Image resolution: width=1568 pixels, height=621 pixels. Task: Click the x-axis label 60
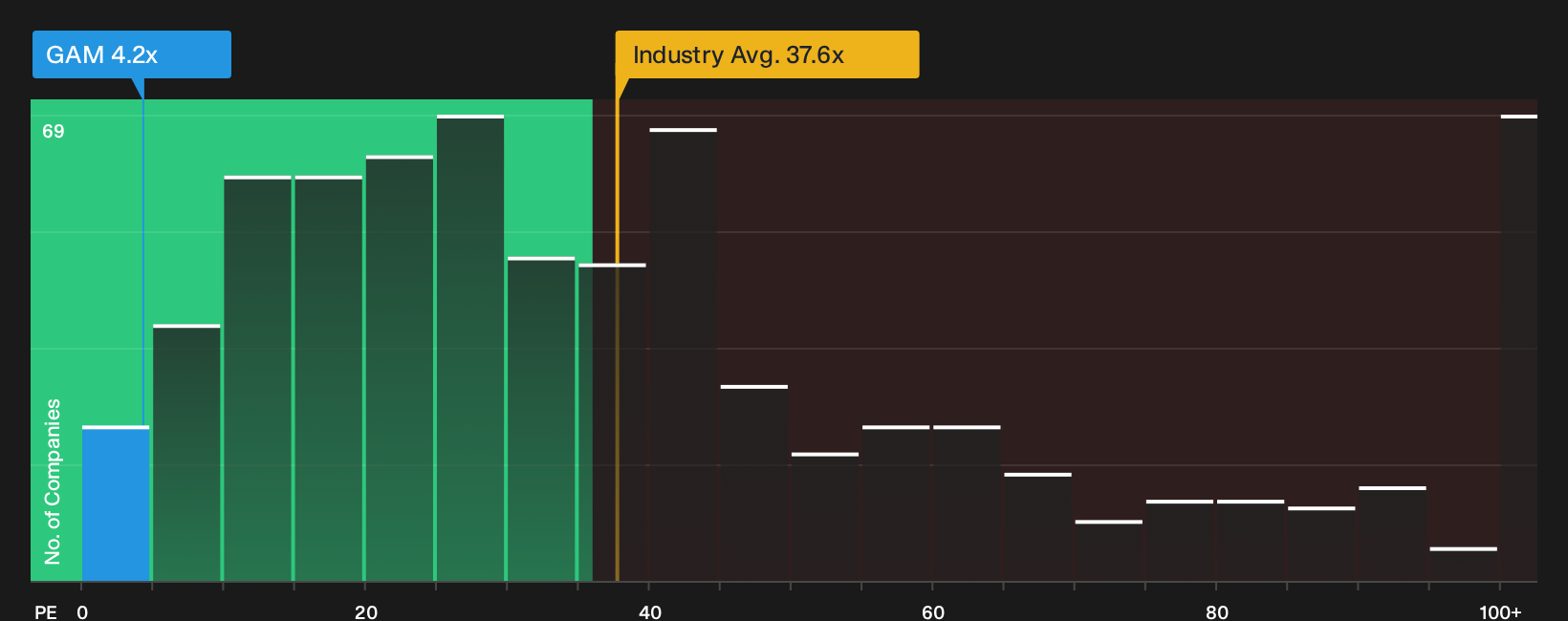tap(933, 612)
